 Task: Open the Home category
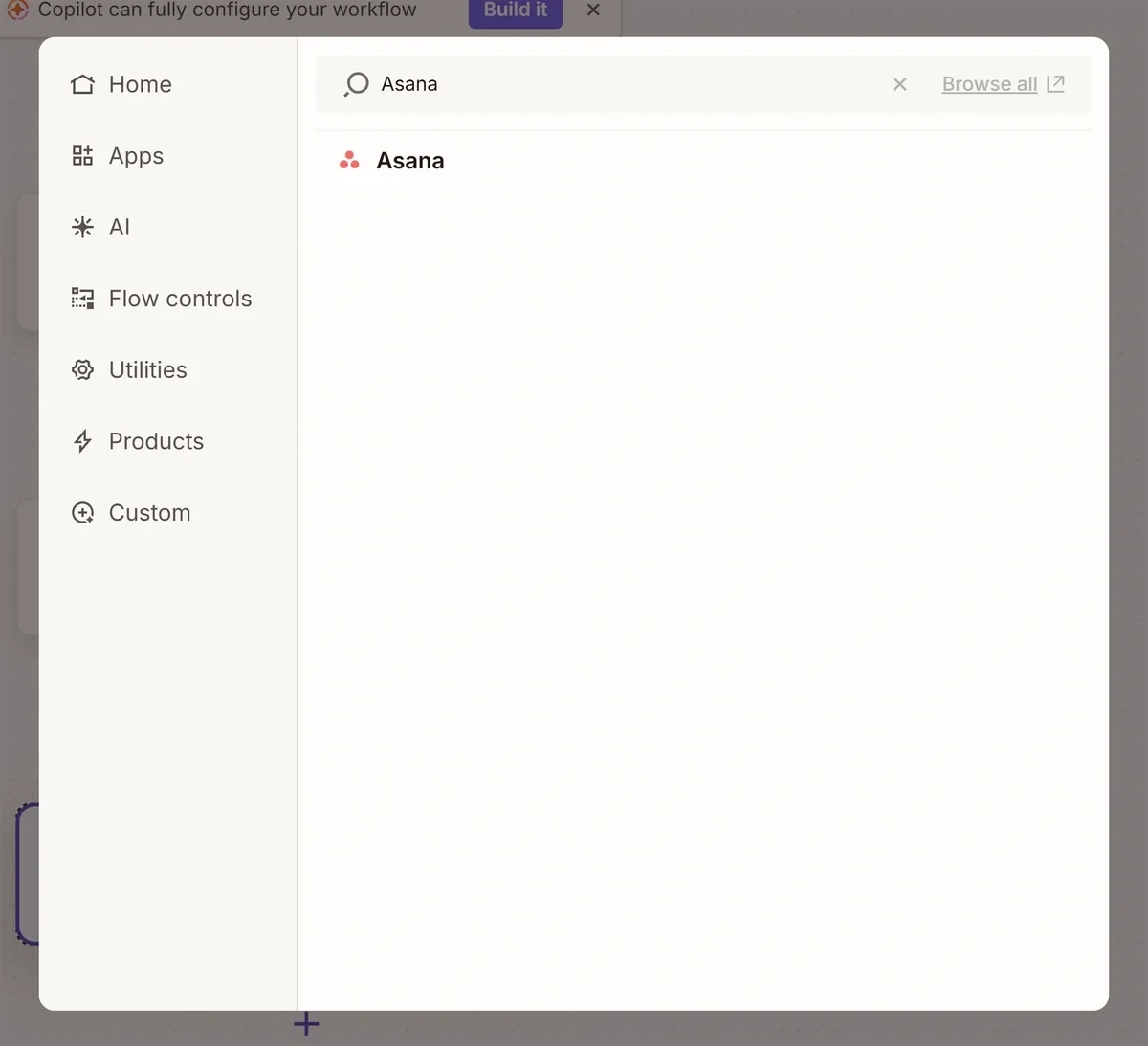pyautogui.click(x=121, y=84)
